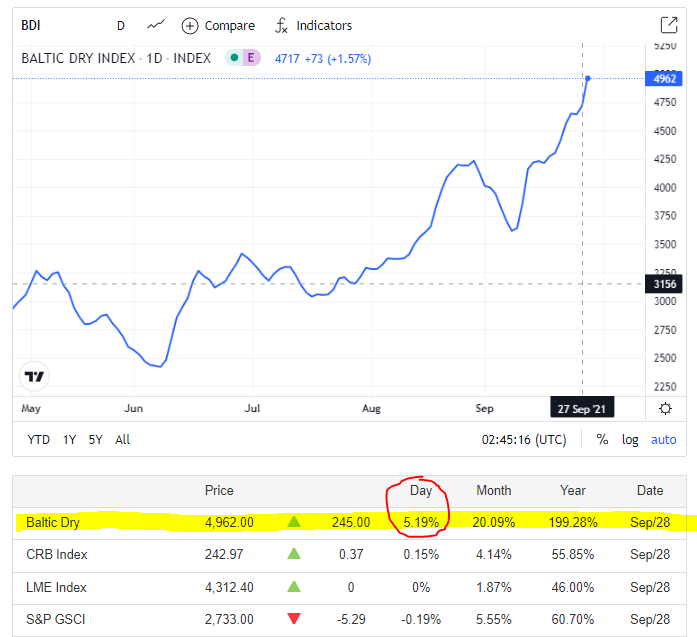
Task: Click the black 3156 crosshair price label
Action: tap(664, 284)
